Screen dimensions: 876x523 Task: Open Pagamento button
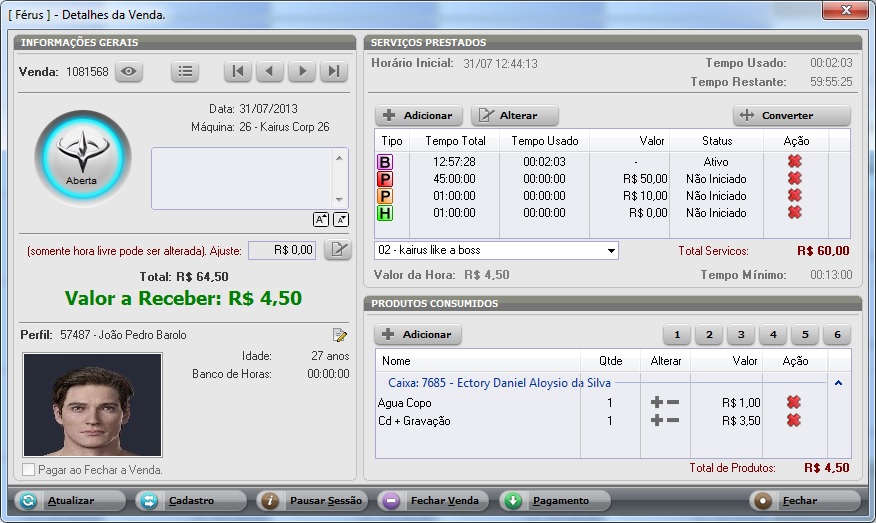[555, 501]
